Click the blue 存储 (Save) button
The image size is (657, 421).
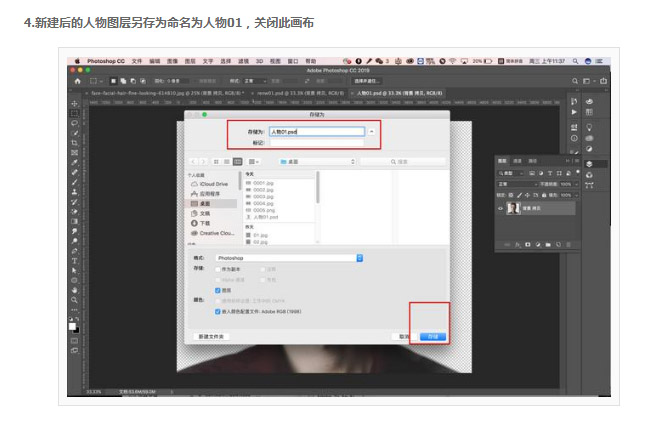click(x=433, y=336)
